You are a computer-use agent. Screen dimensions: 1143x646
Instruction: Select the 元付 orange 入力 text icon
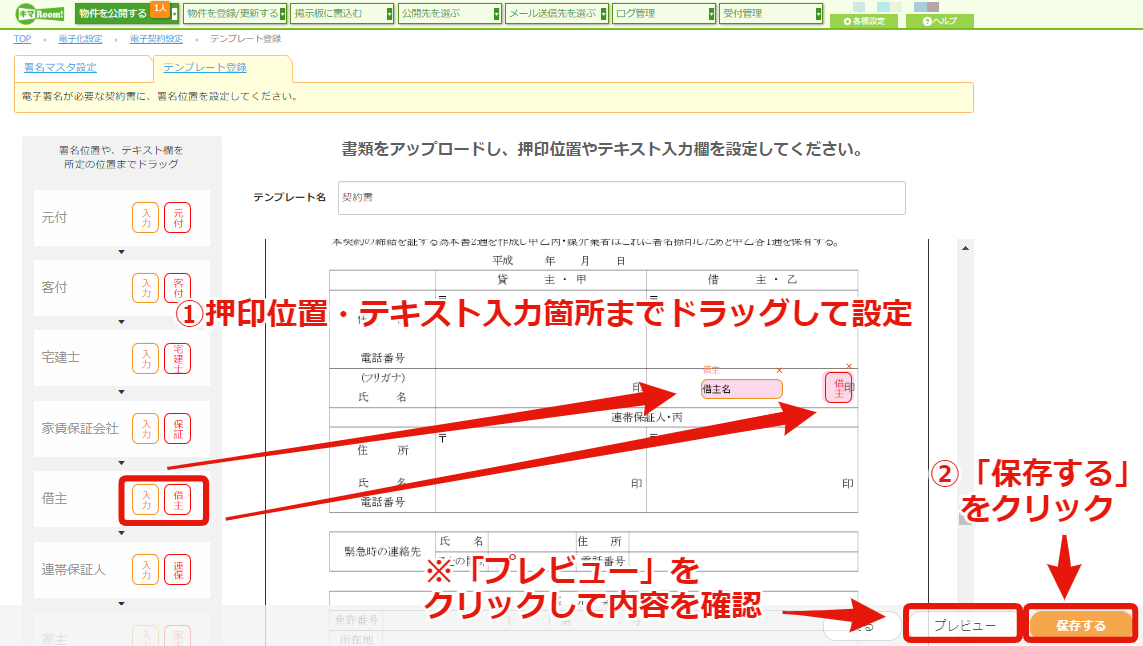146,218
